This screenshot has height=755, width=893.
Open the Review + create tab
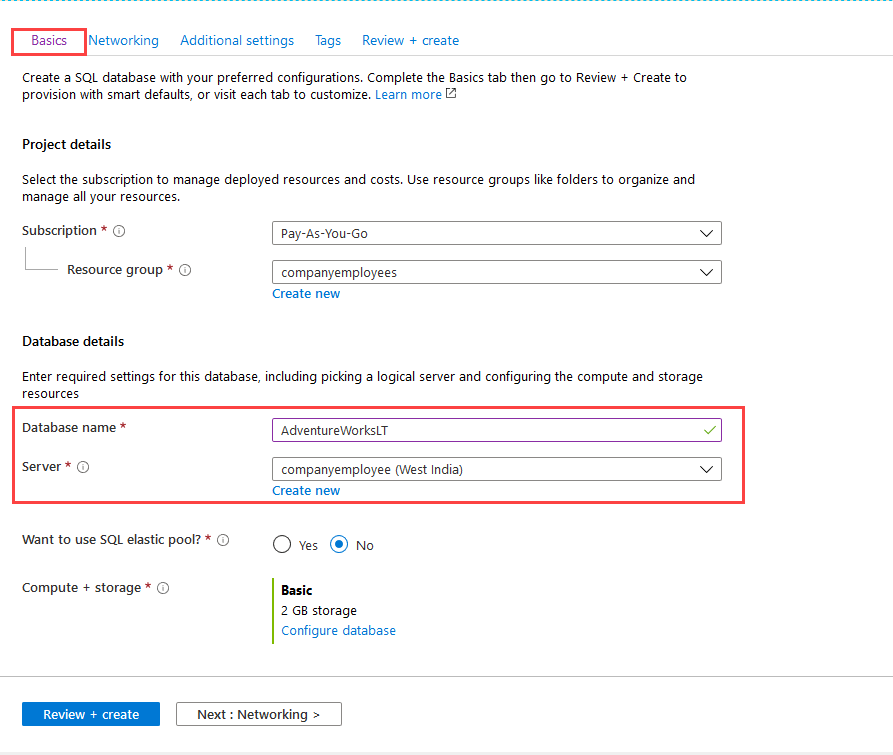(410, 41)
